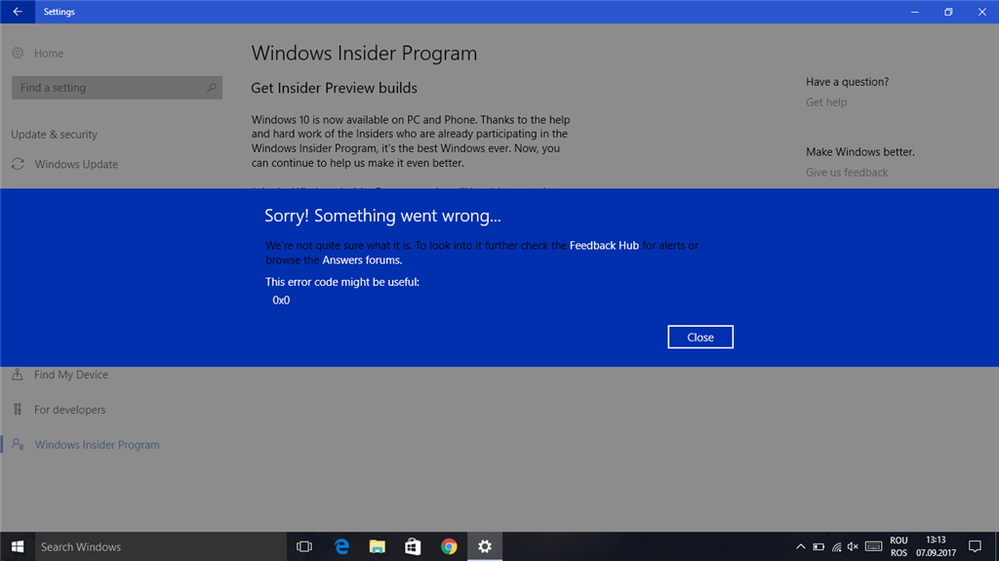Click the For developers tools icon
This screenshot has width=999, height=561.
pyautogui.click(x=18, y=409)
